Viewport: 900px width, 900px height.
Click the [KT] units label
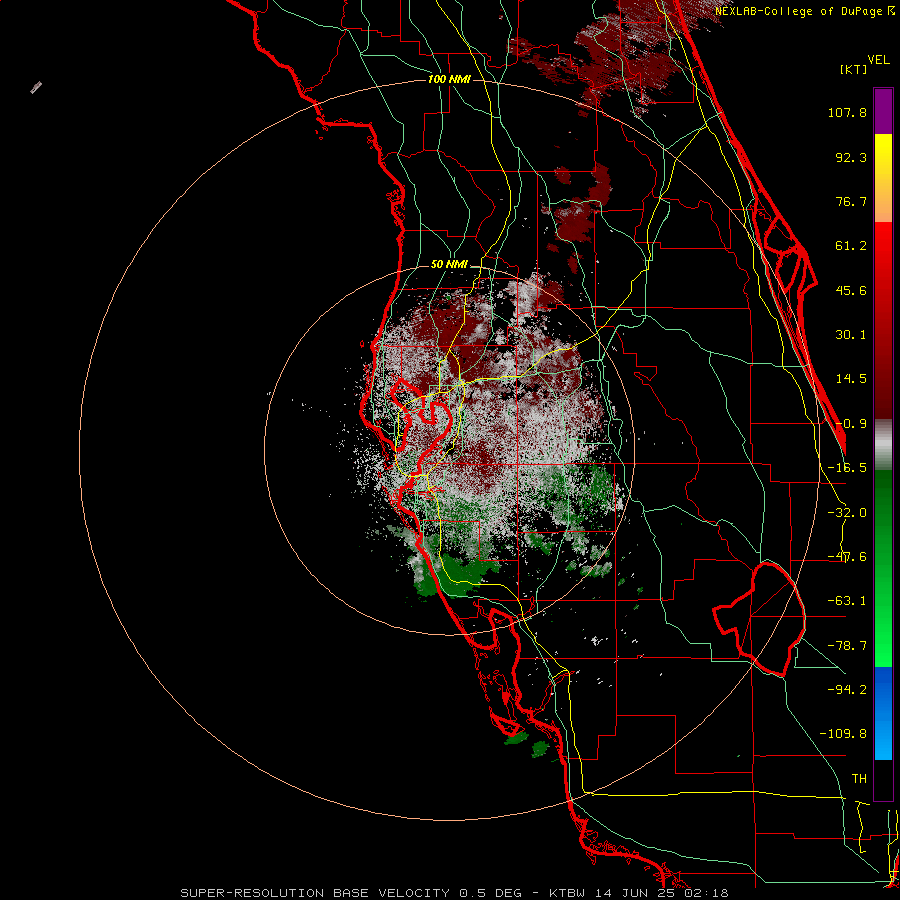pos(853,70)
